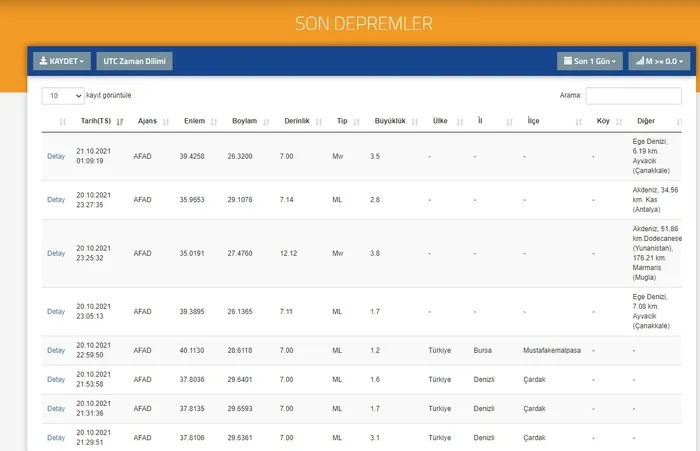The width and height of the screenshot is (700, 451).
Task: Select longitude value 29.6593
Action: pos(240,409)
